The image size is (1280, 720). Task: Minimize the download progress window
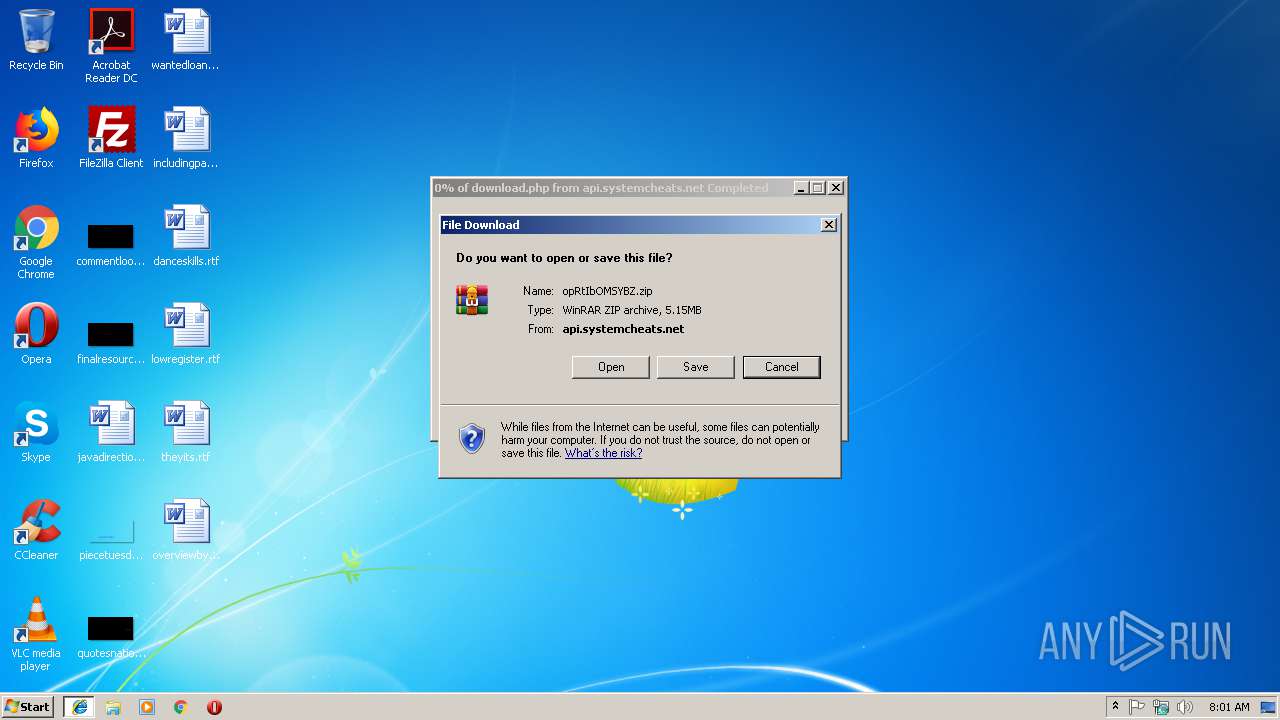click(x=801, y=188)
